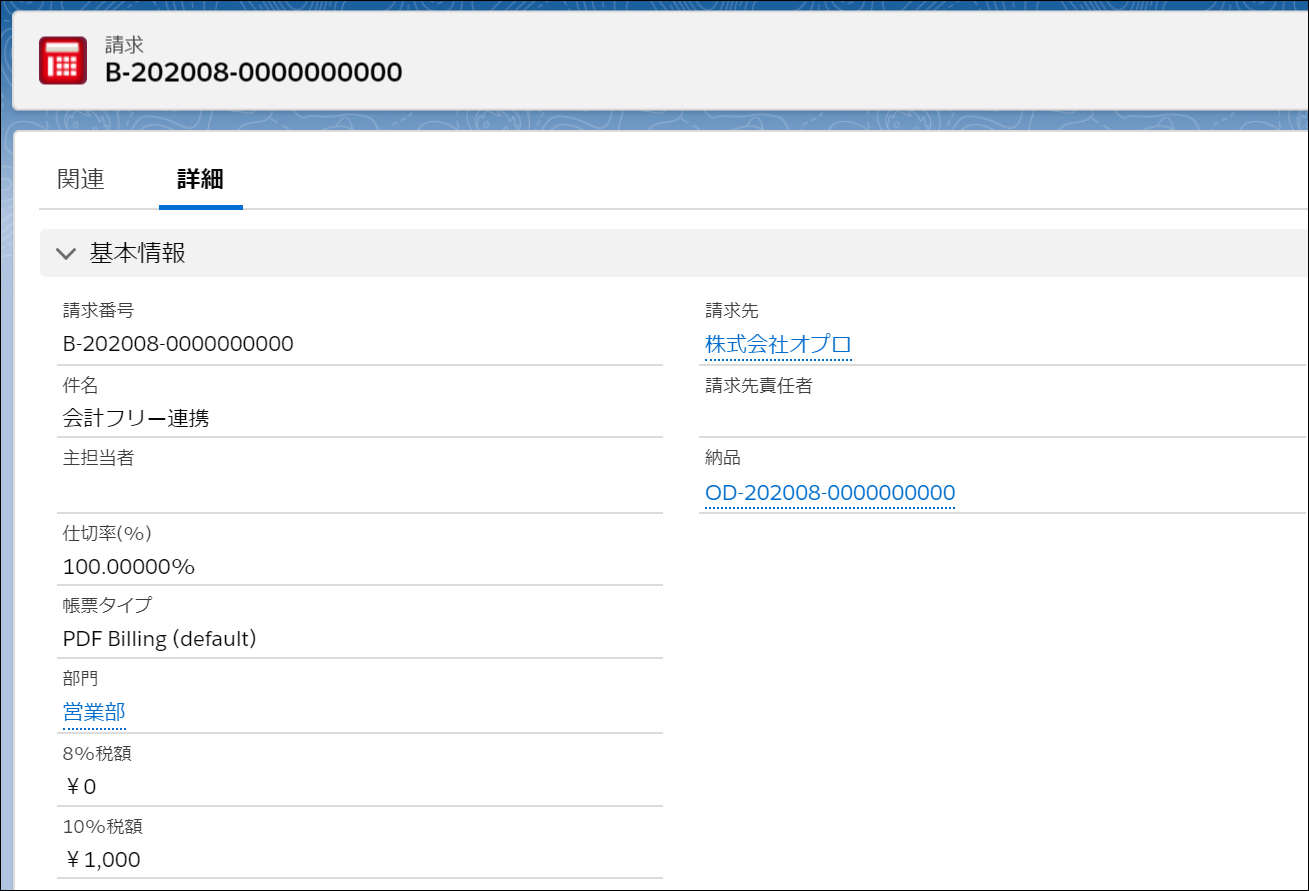Click the 請求番号 field value
The image size is (1309, 891).
click(178, 345)
